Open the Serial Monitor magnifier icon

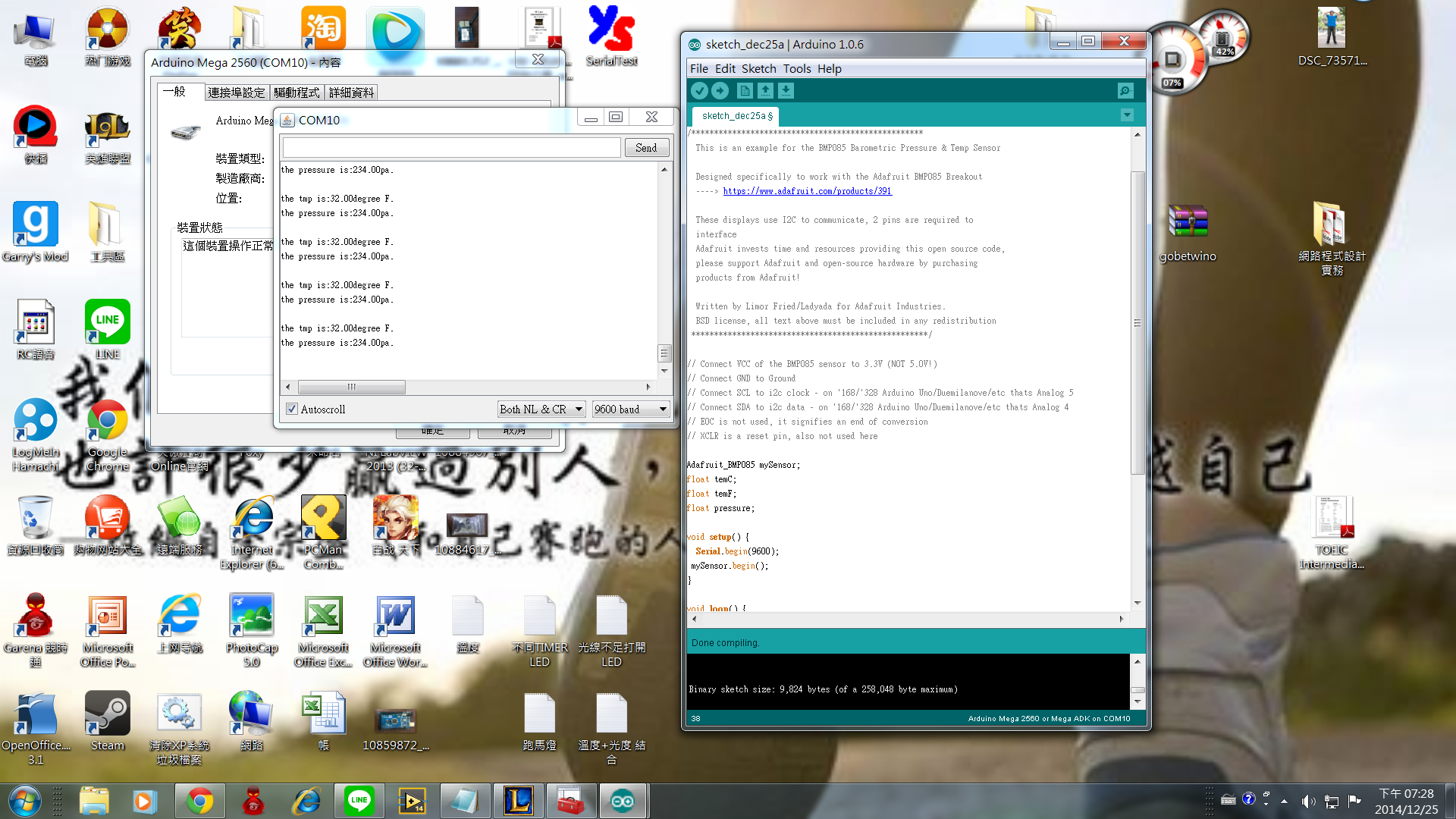click(1125, 91)
